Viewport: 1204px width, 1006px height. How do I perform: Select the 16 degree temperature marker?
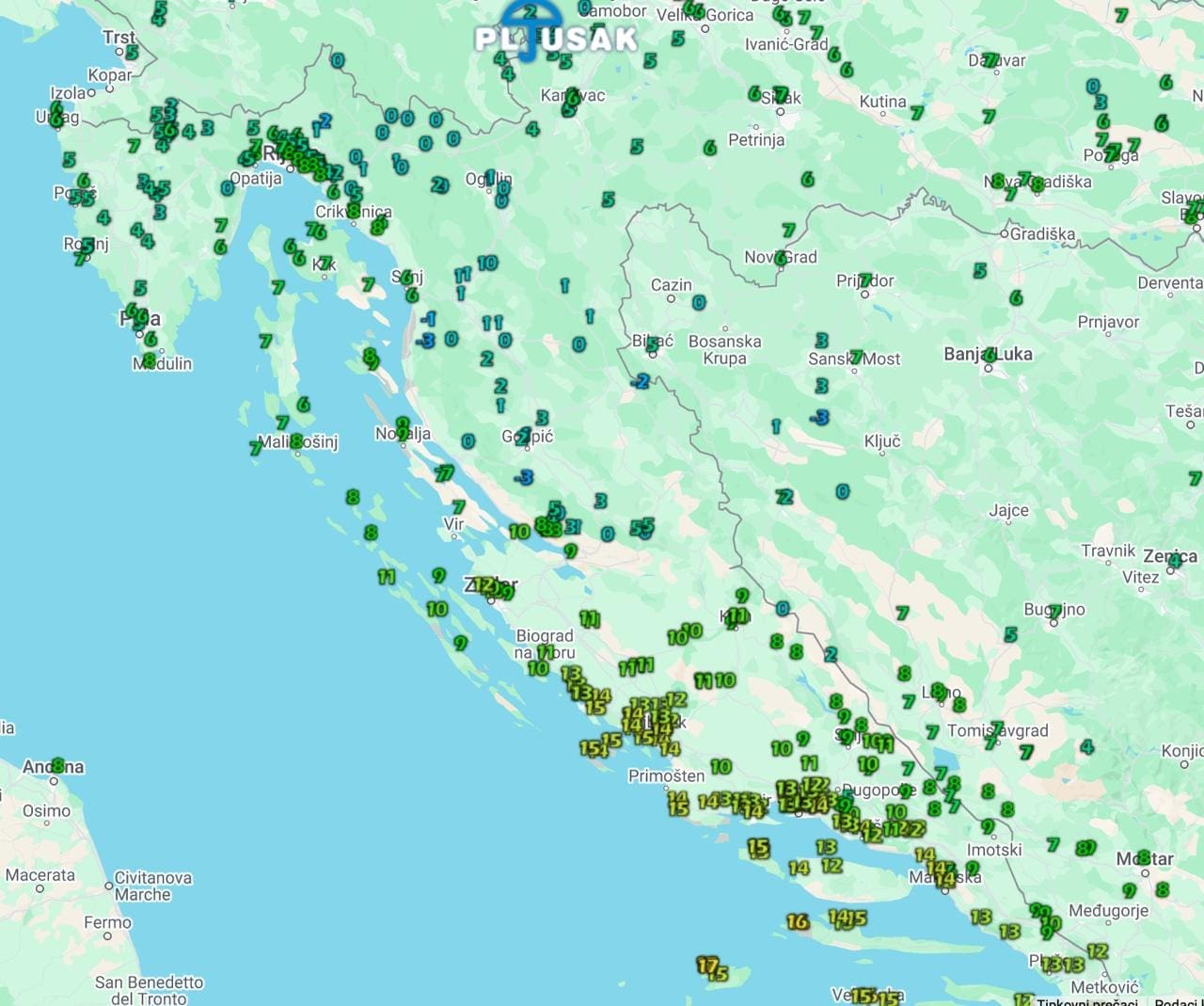click(x=798, y=921)
